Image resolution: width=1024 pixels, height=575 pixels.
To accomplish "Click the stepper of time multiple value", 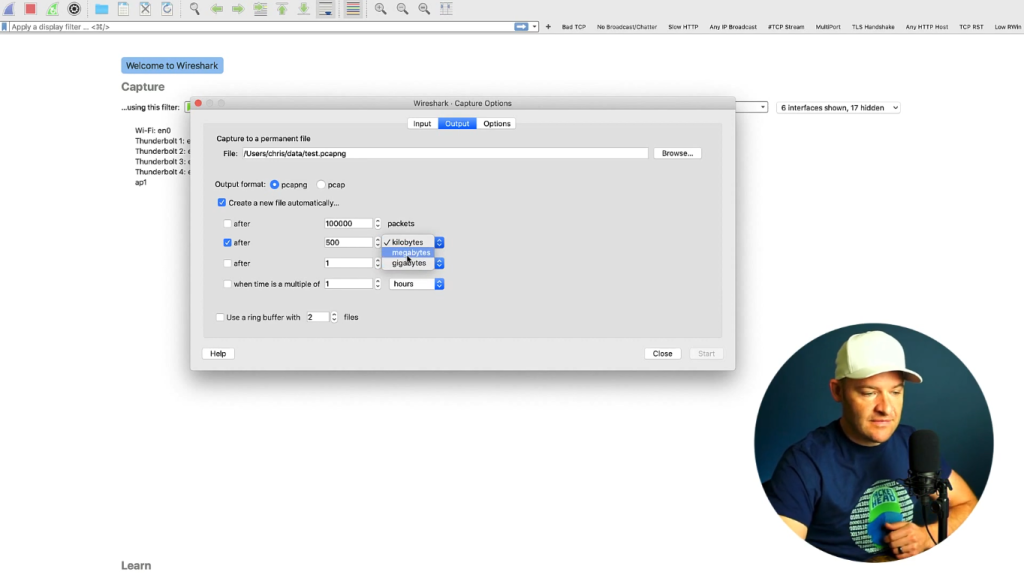I will pos(377,284).
